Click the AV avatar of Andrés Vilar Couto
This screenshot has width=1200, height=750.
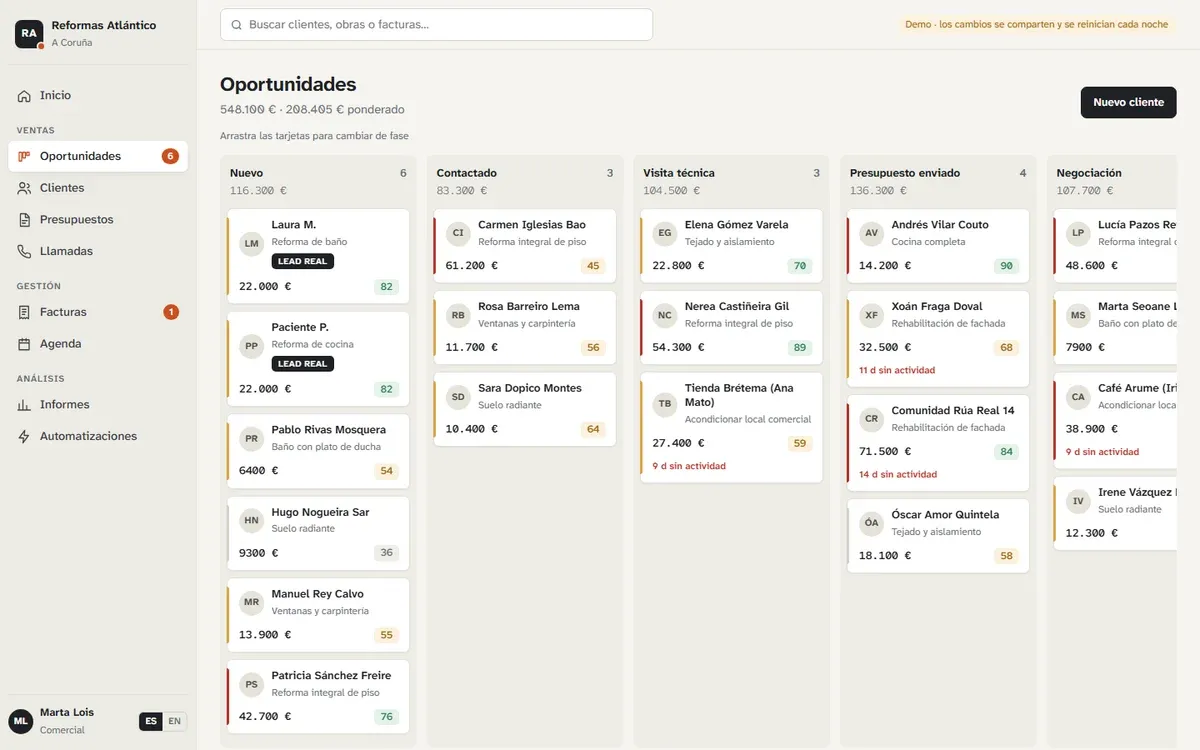click(x=872, y=233)
